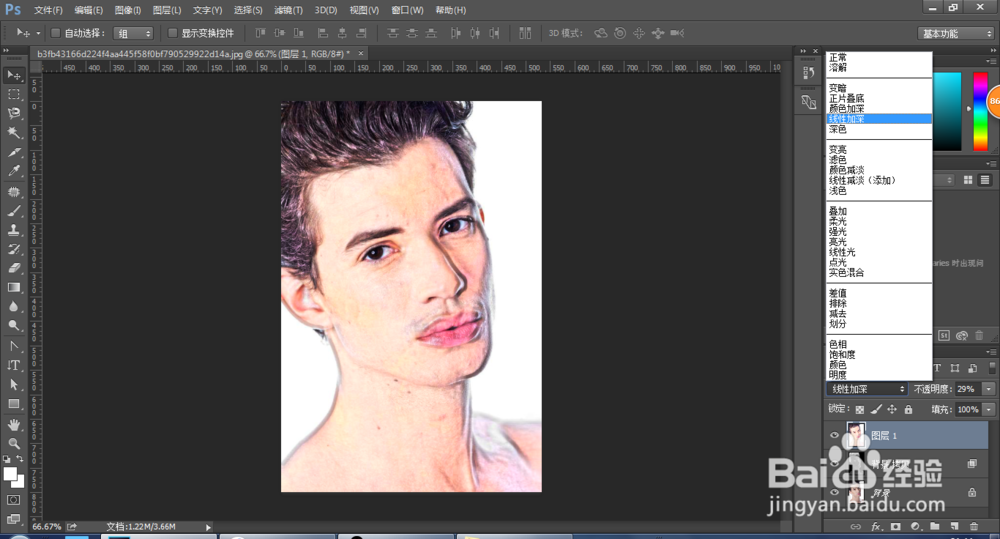Image resolution: width=1000 pixels, height=539 pixels.
Task: Enable the 自动选择 checkbox
Action: pyautogui.click(x=56, y=33)
